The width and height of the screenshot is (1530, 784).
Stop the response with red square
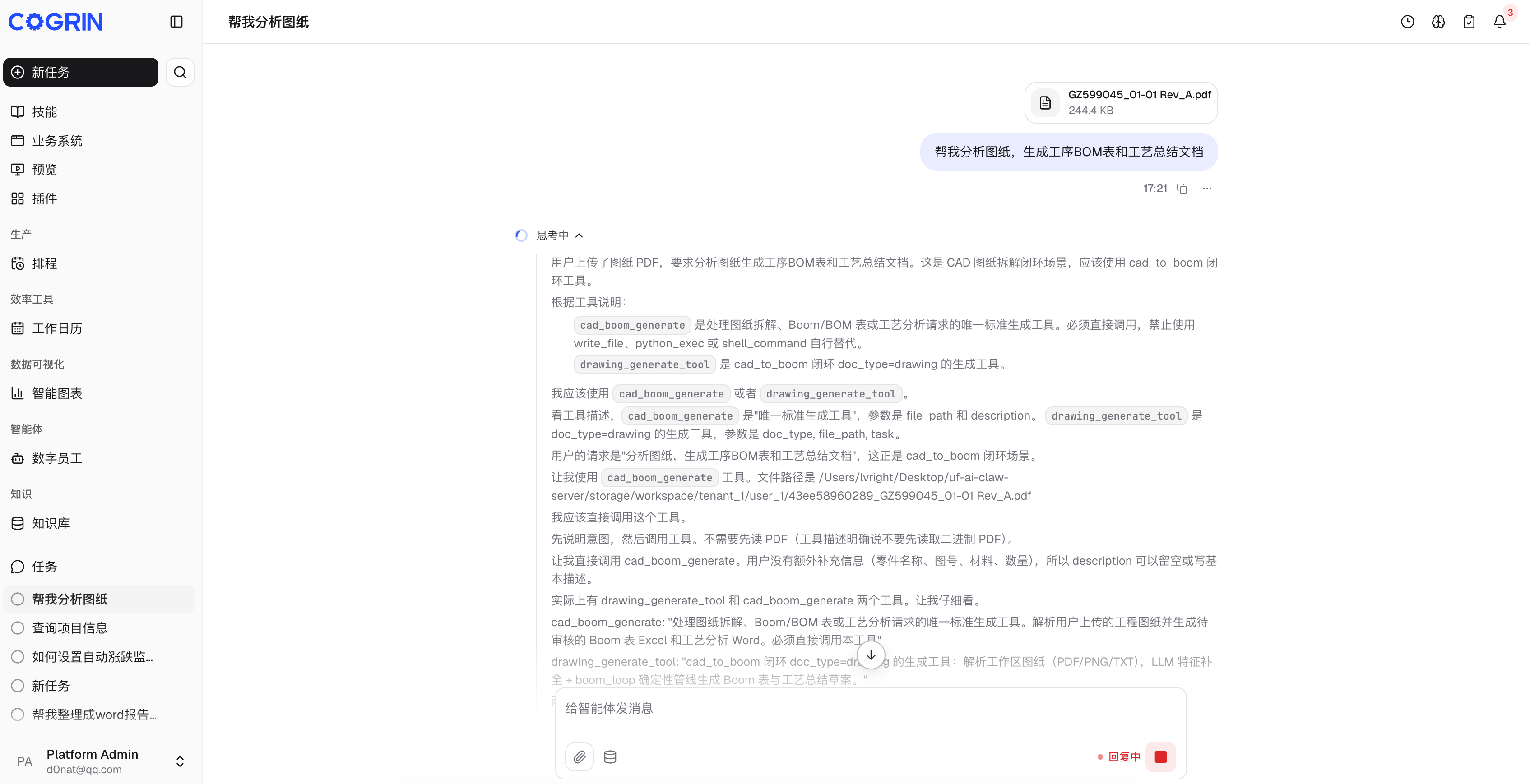pyautogui.click(x=1160, y=756)
